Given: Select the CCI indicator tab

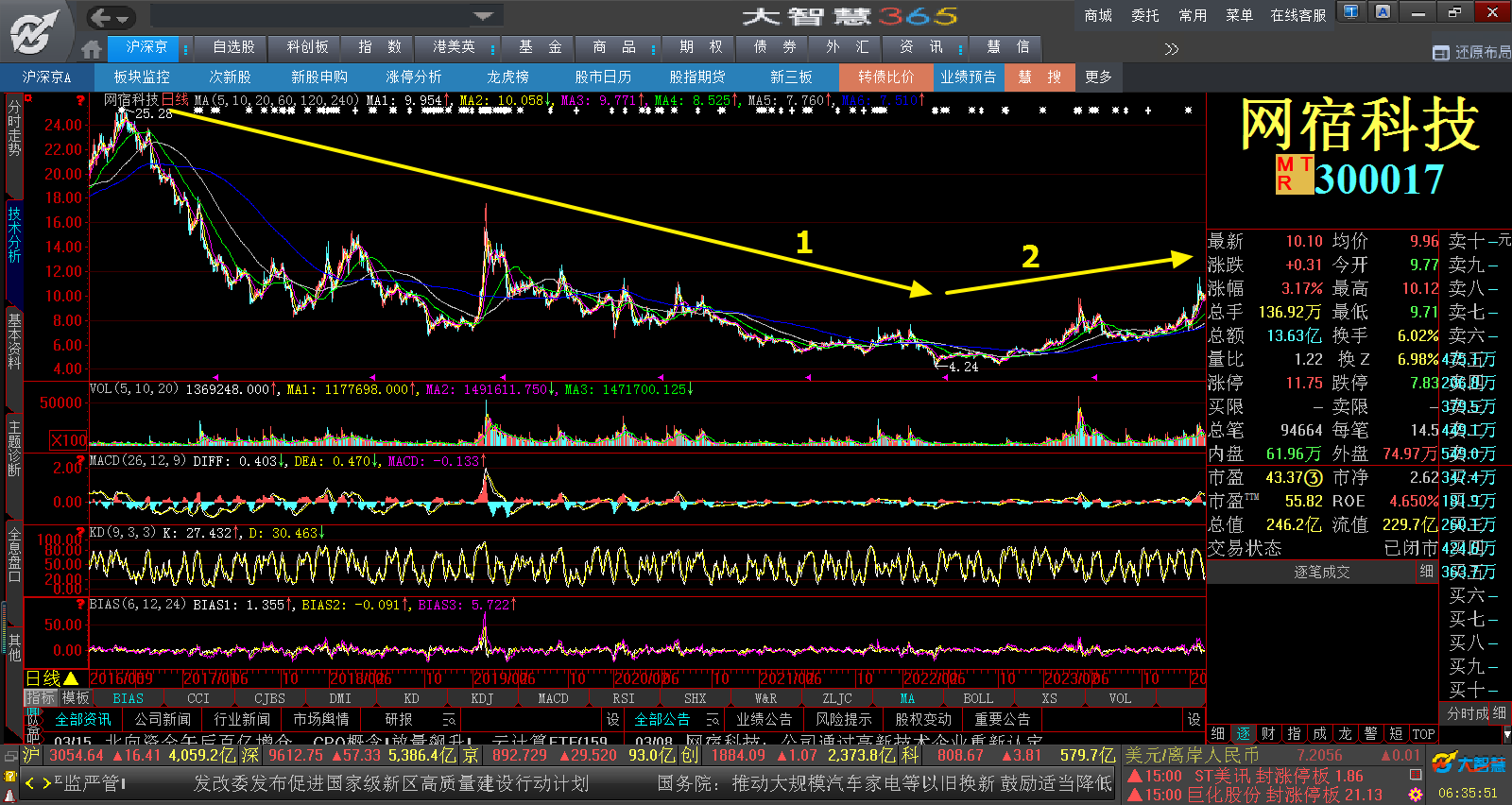Looking at the screenshot, I should [198, 698].
